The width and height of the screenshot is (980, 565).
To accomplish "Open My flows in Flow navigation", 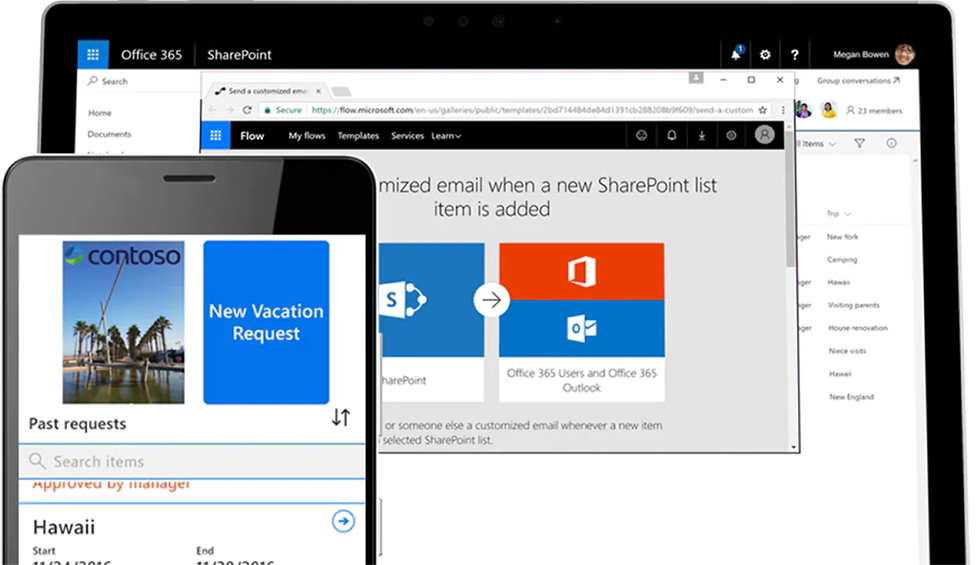I will click(307, 136).
